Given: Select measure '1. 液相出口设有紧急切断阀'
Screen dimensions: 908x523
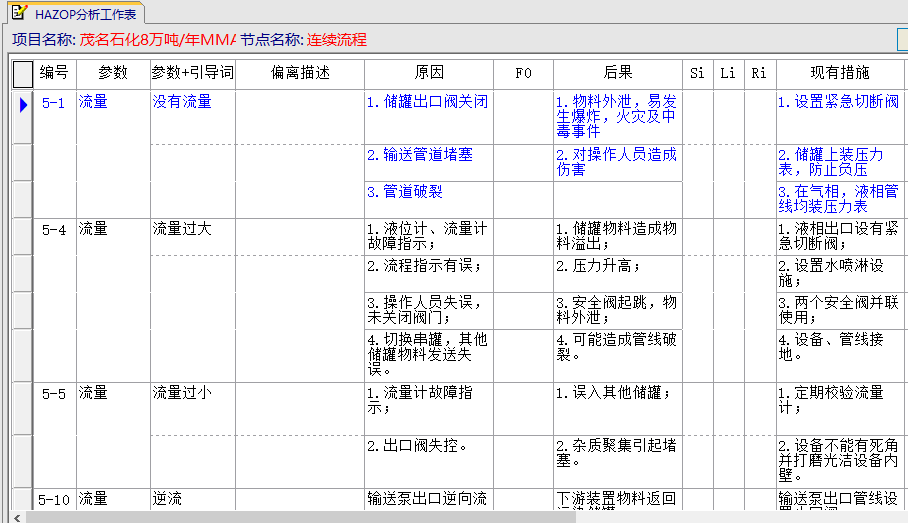Looking at the screenshot, I should 839,236.
